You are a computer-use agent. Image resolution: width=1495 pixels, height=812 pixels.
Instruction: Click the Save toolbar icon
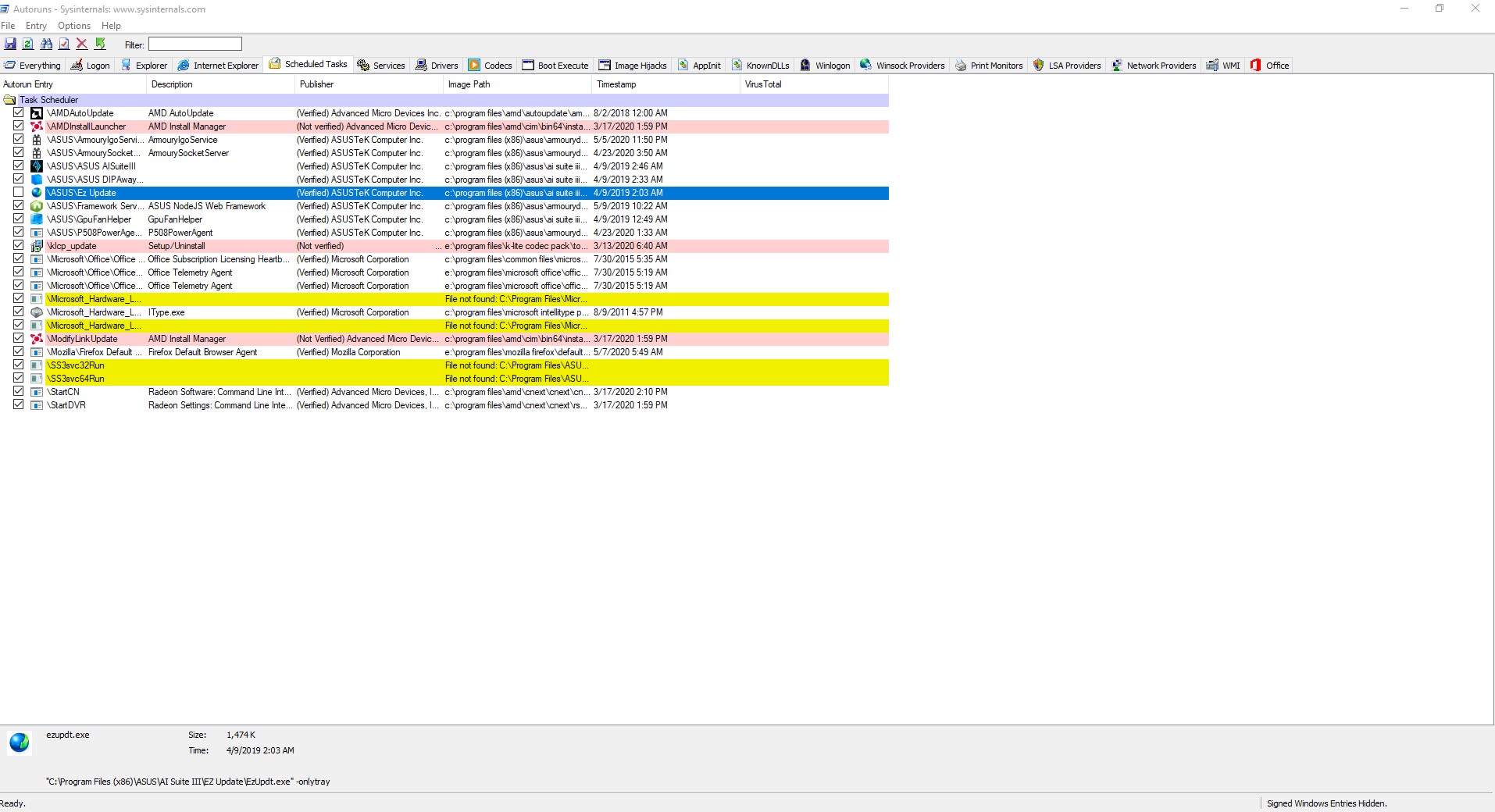pyautogui.click(x=10, y=44)
